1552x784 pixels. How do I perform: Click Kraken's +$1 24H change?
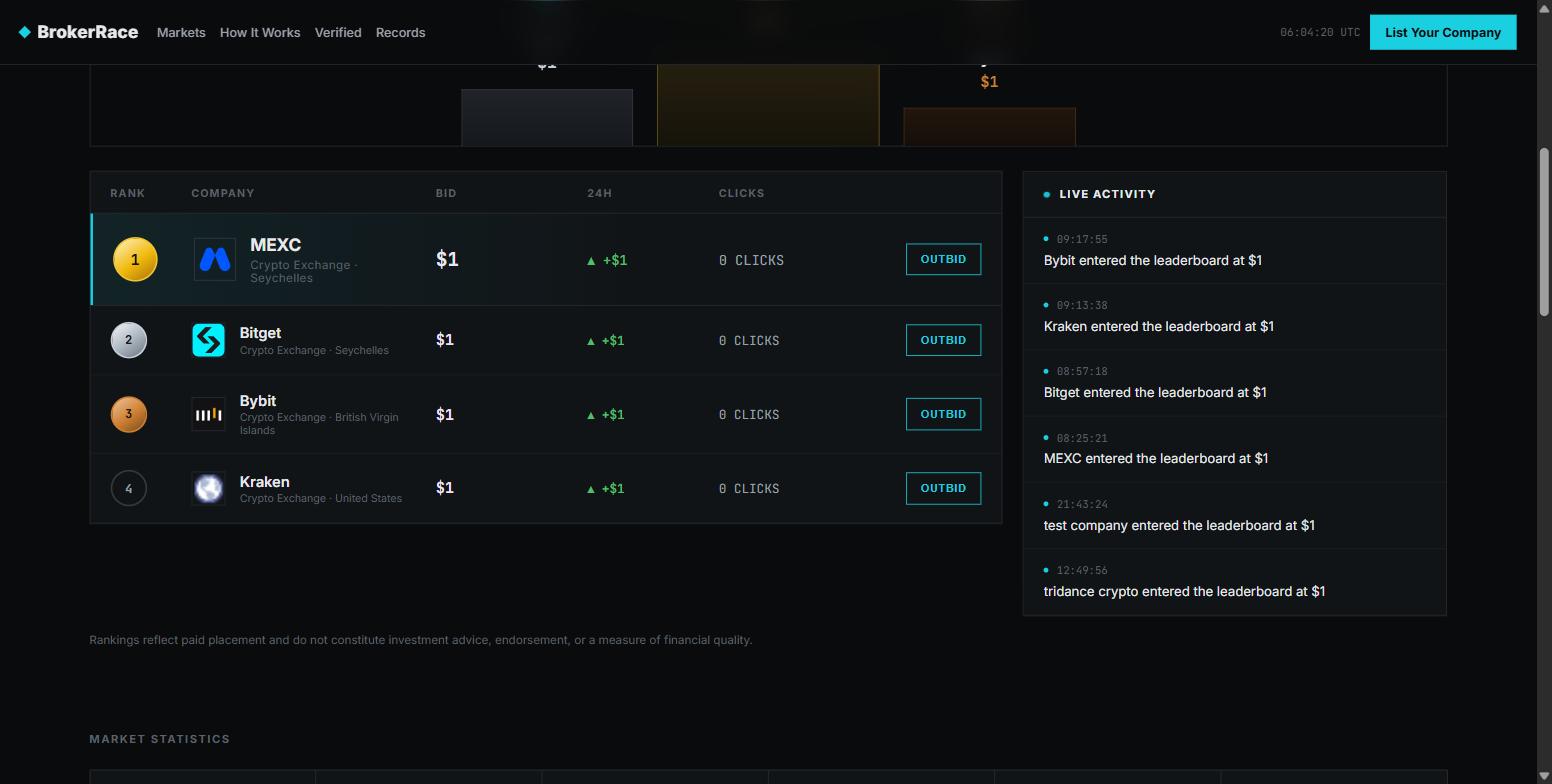(x=606, y=489)
